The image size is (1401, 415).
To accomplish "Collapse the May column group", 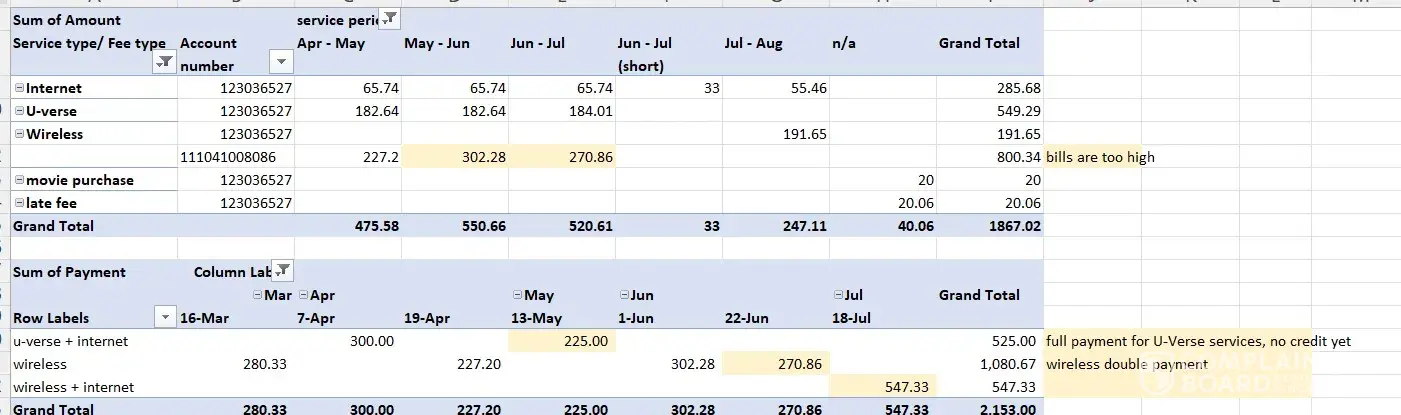I will (516, 295).
